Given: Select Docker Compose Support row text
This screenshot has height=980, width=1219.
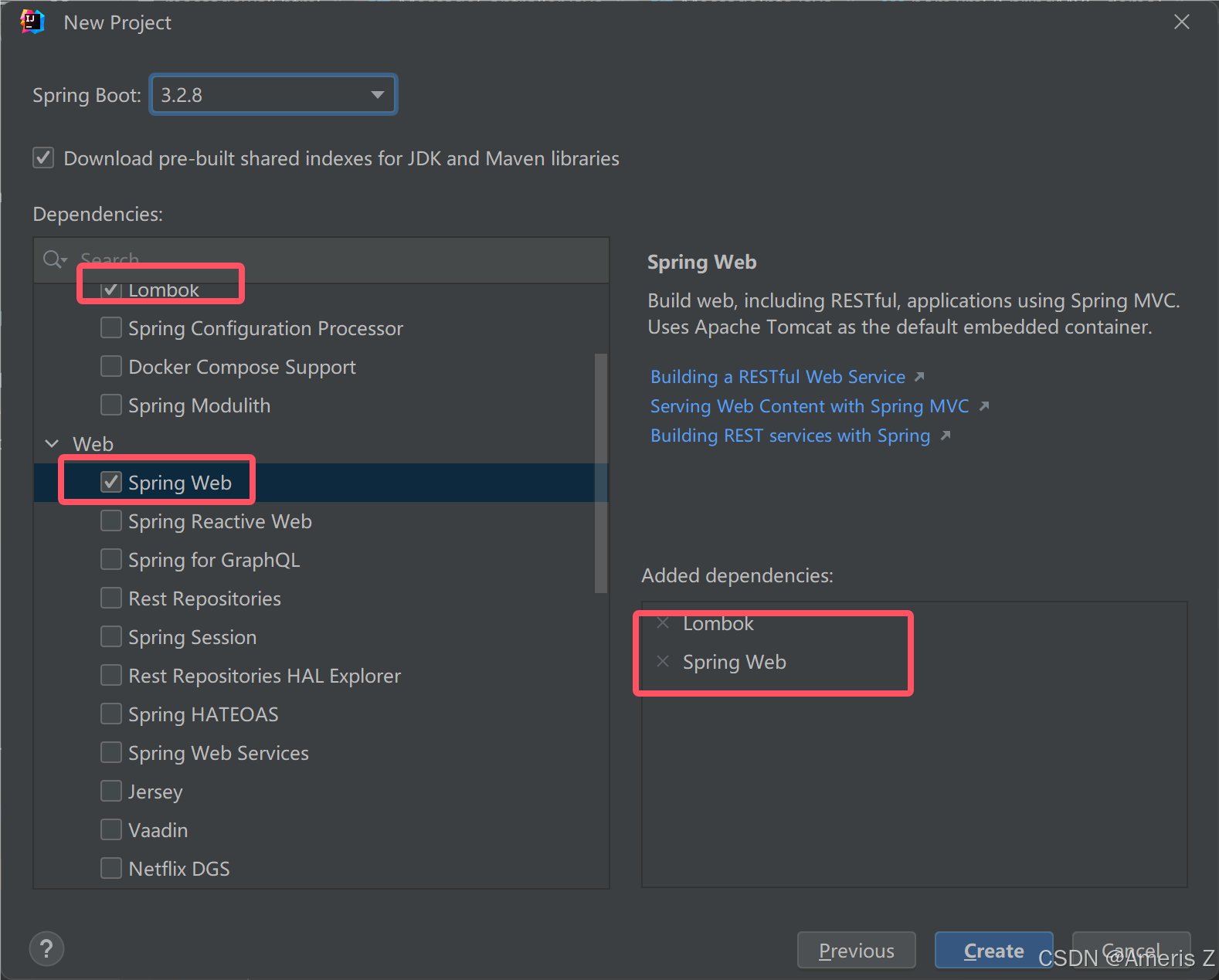Looking at the screenshot, I should pos(242,367).
